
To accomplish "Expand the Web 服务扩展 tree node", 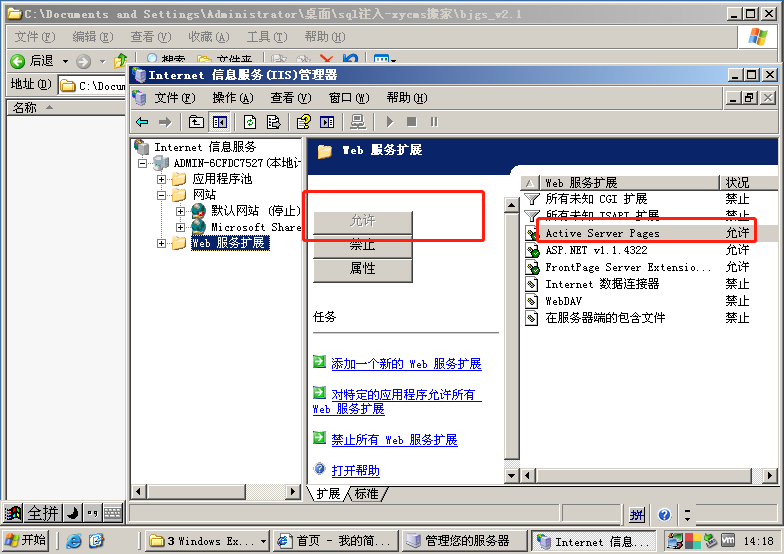I will pyautogui.click(x=161, y=244).
